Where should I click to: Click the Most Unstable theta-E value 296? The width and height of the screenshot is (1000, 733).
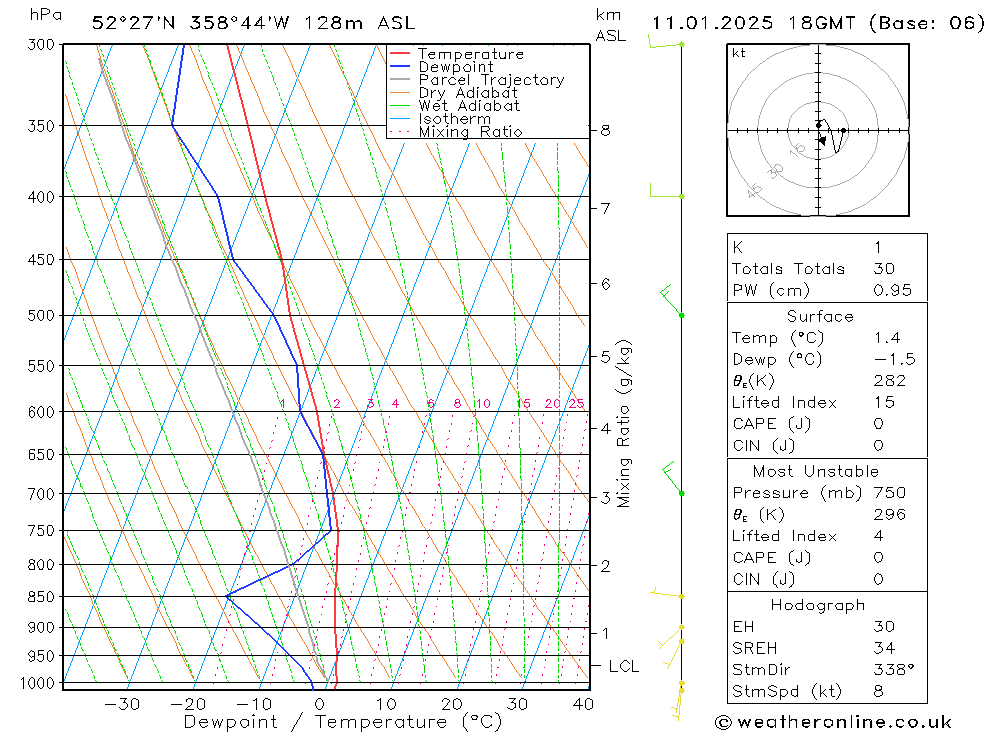click(890, 515)
